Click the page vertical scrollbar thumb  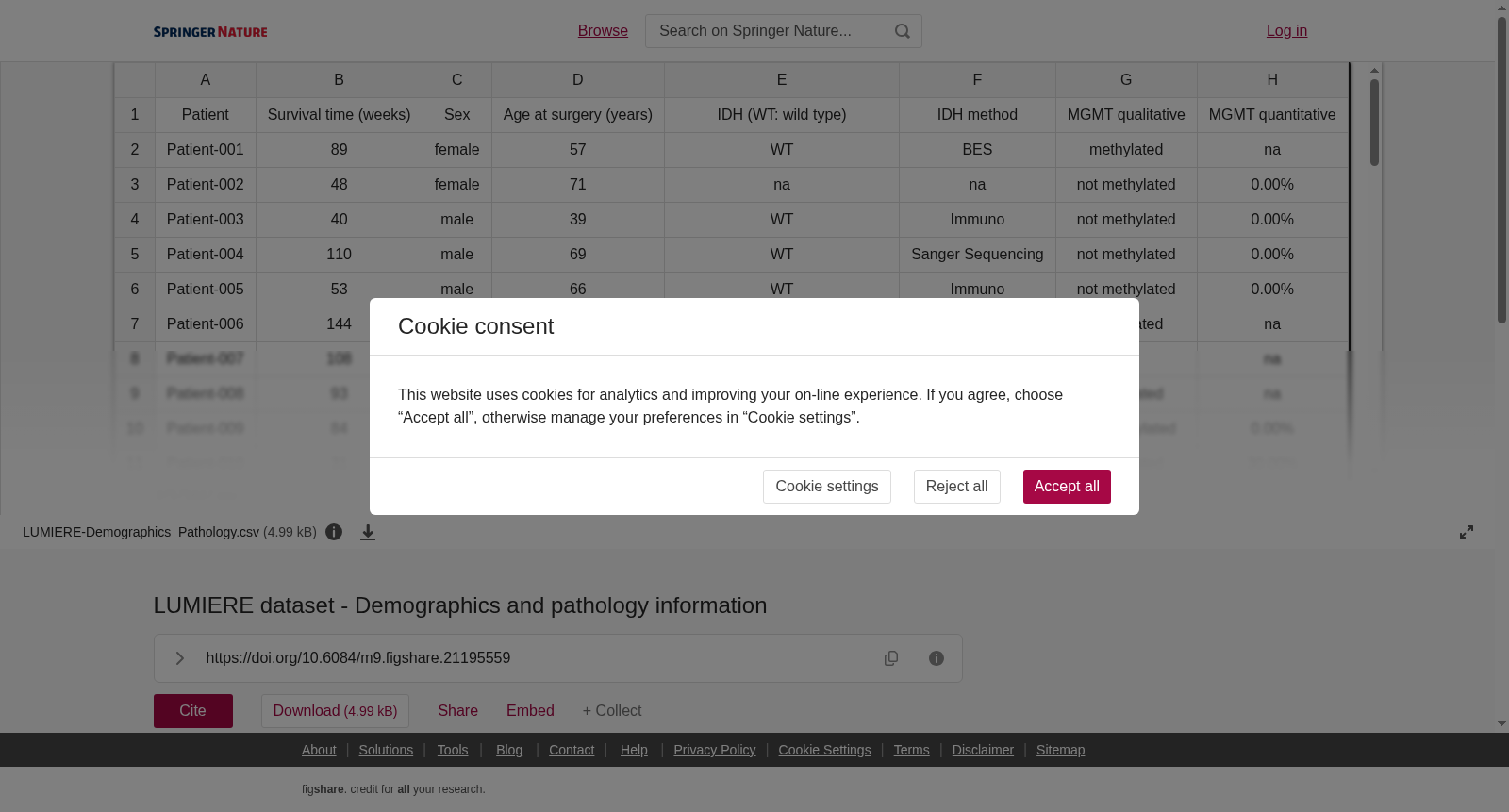pyautogui.click(x=1501, y=170)
